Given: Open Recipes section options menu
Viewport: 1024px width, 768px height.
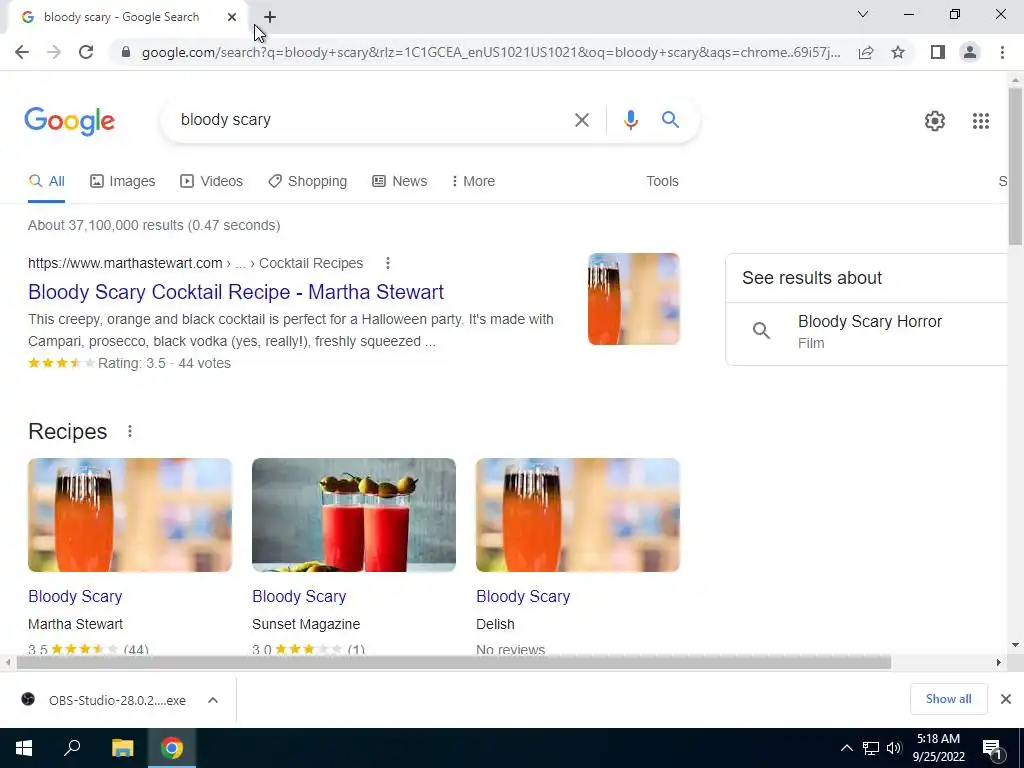Looking at the screenshot, I should [x=130, y=431].
